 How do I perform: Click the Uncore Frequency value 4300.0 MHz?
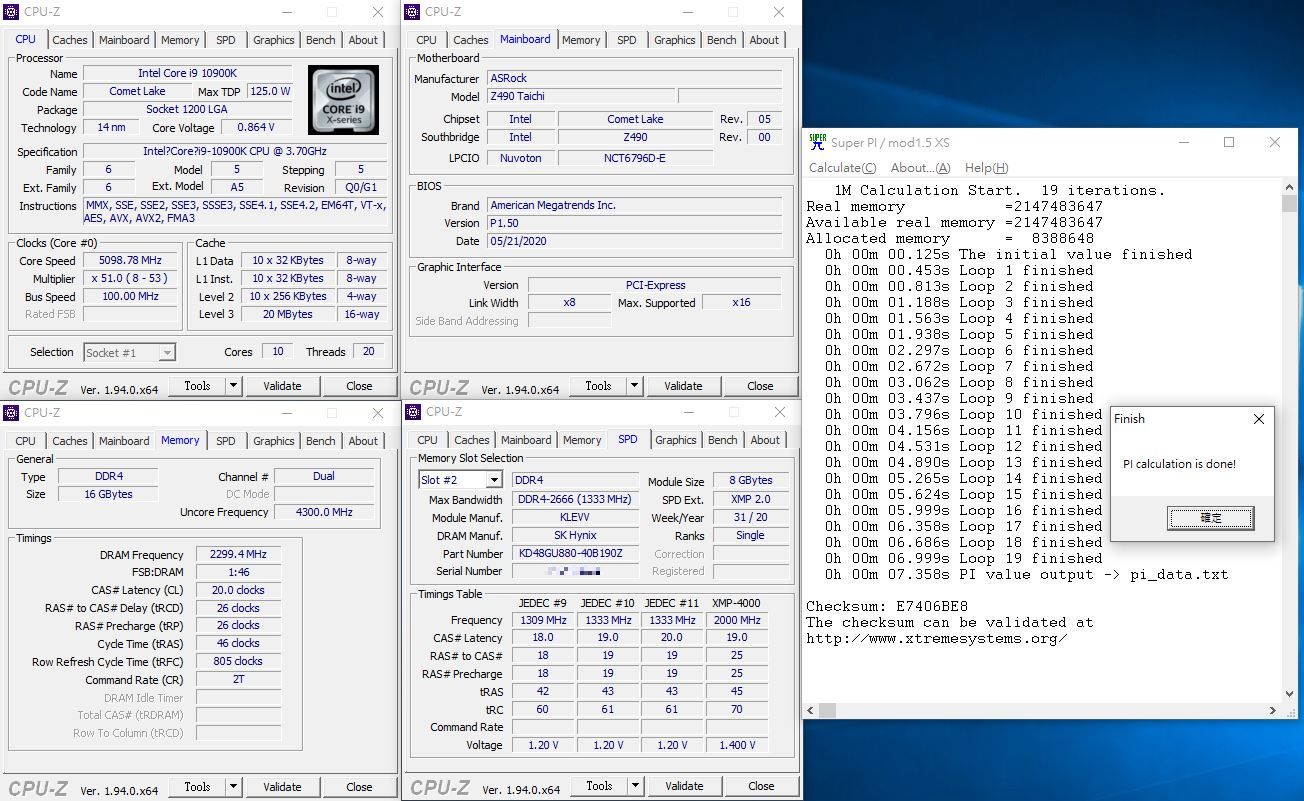point(324,512)
